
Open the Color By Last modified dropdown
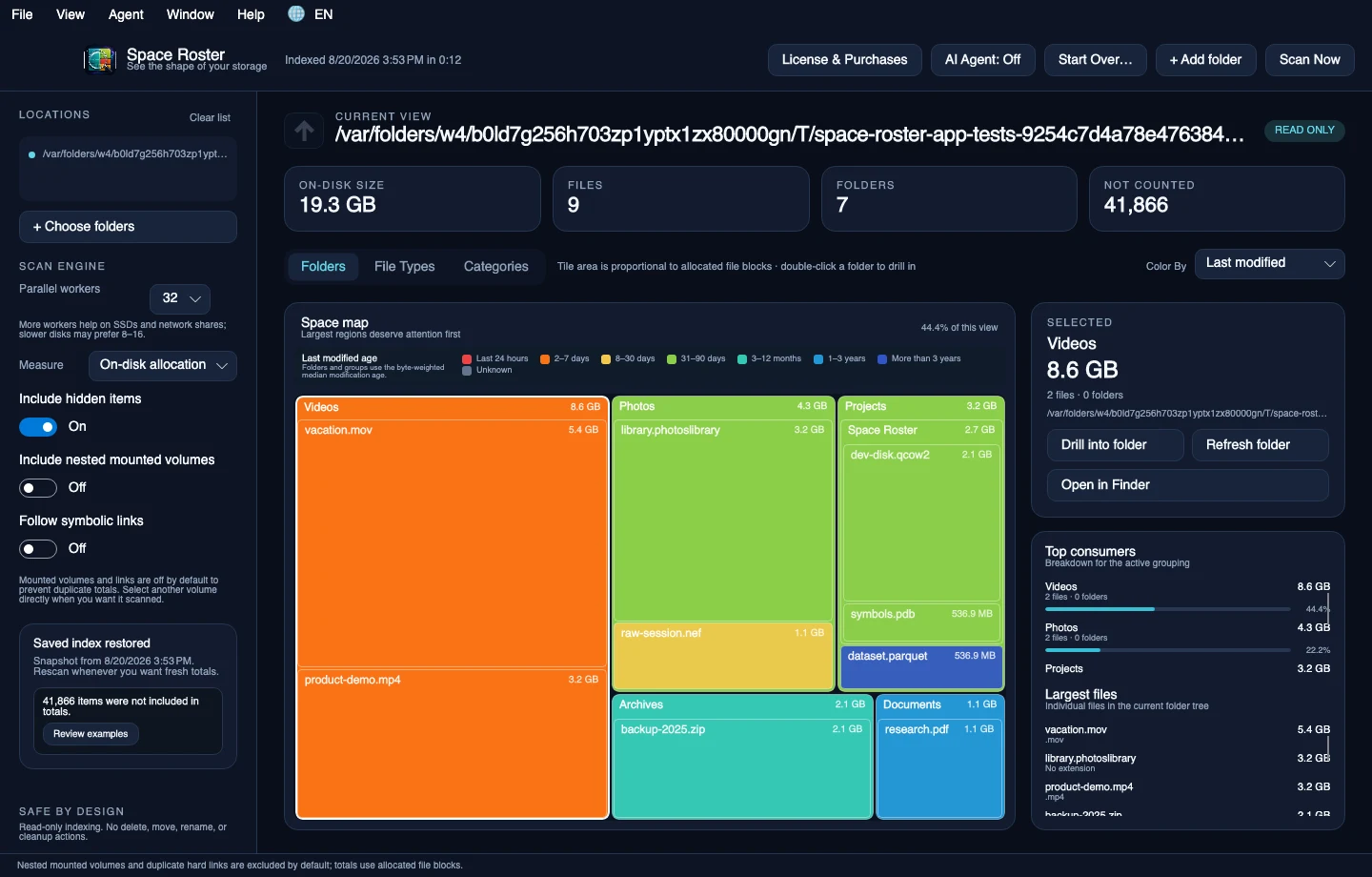click(x=1269, y=263)
